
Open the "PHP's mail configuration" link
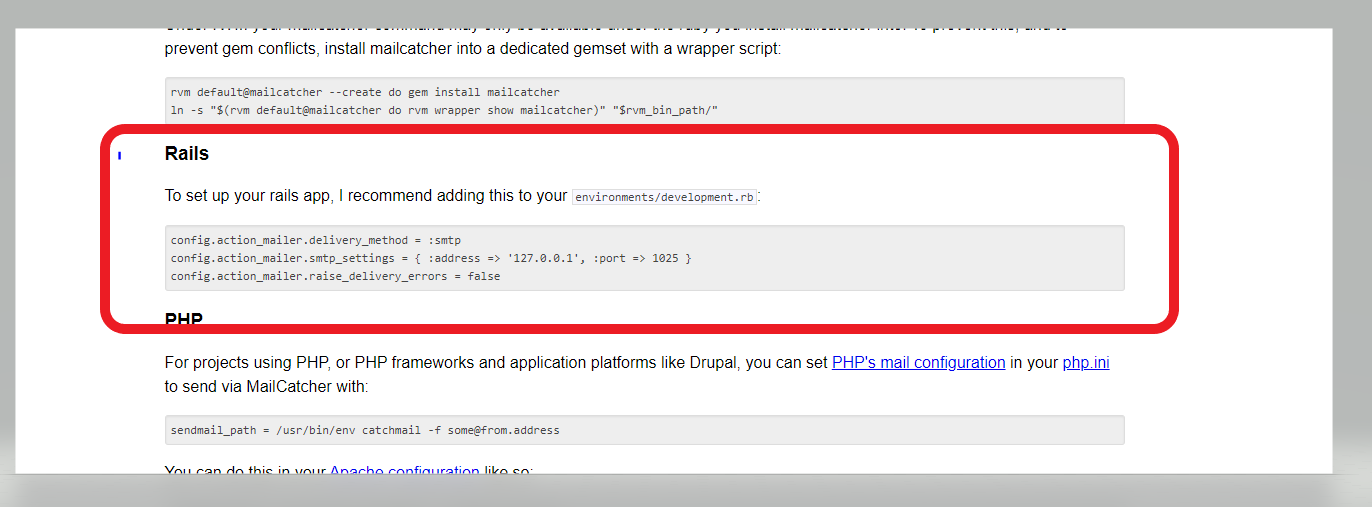pos(918,363)
